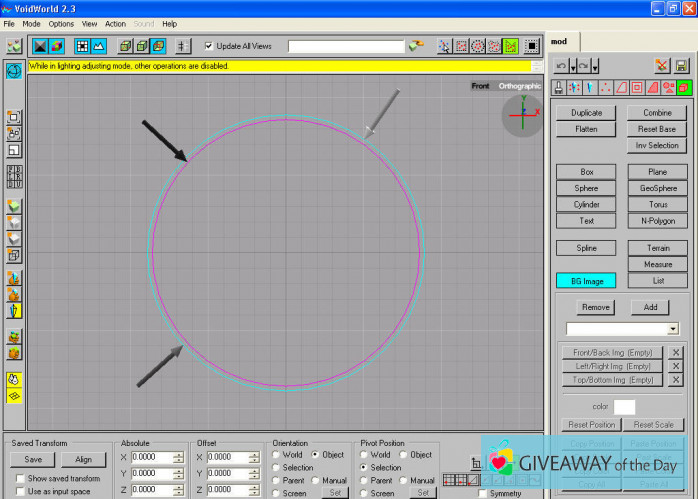Select World orientation radio button
Screen dimensions: 698x499
click(277, 455)
